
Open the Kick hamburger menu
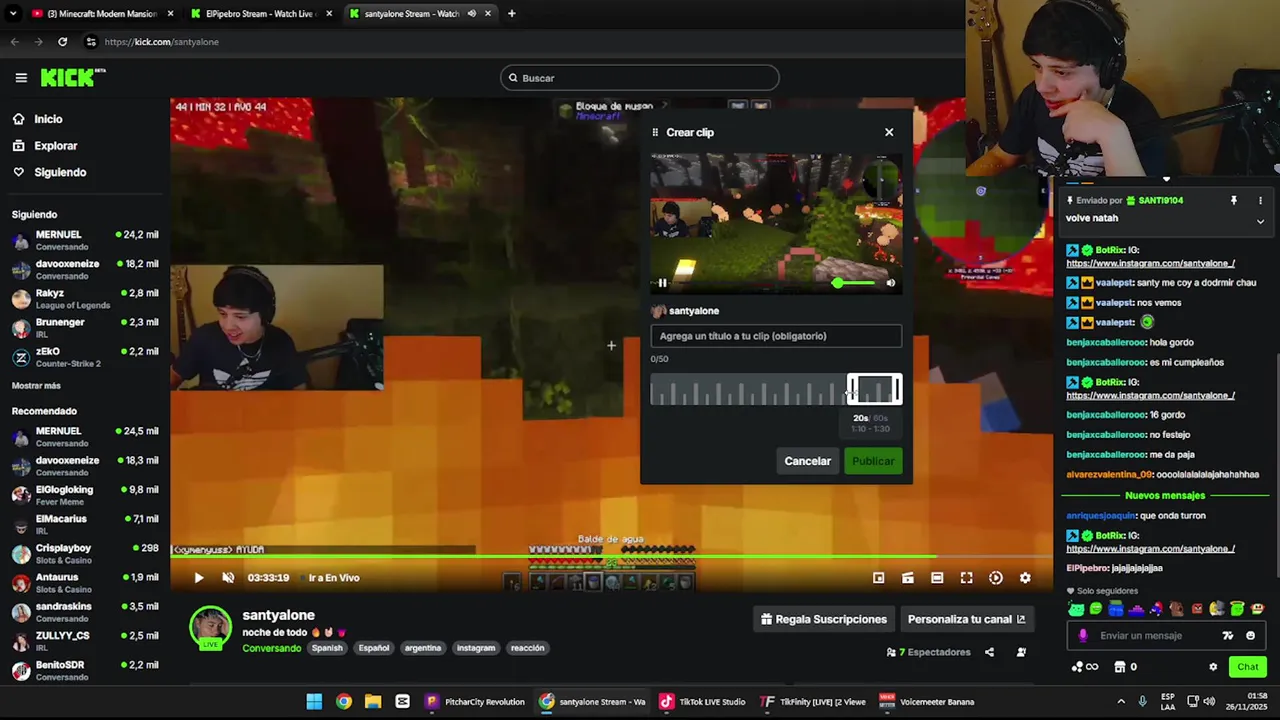[21, 78]
